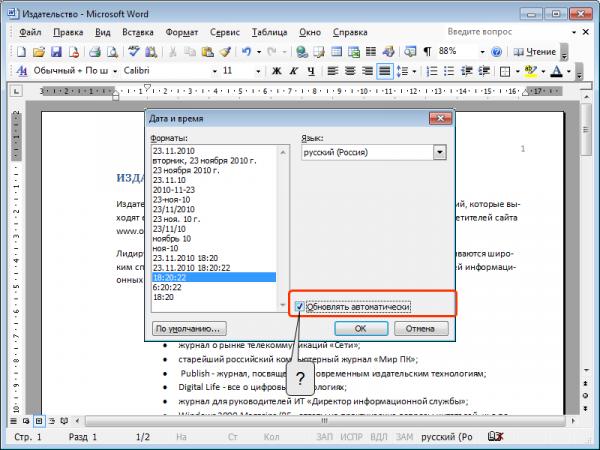Screen dimensions: 600x450
Task: Create a new blank document
Action: coord(21,52)
